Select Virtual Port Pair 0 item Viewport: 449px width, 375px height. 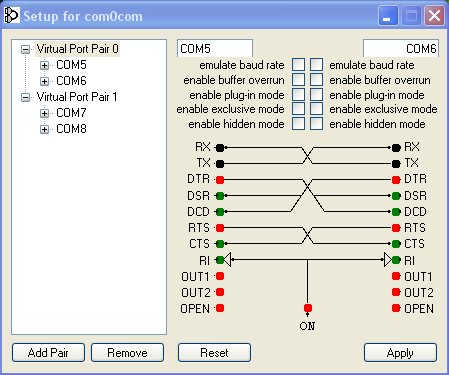pyautogui.click(x=77, y=49)
